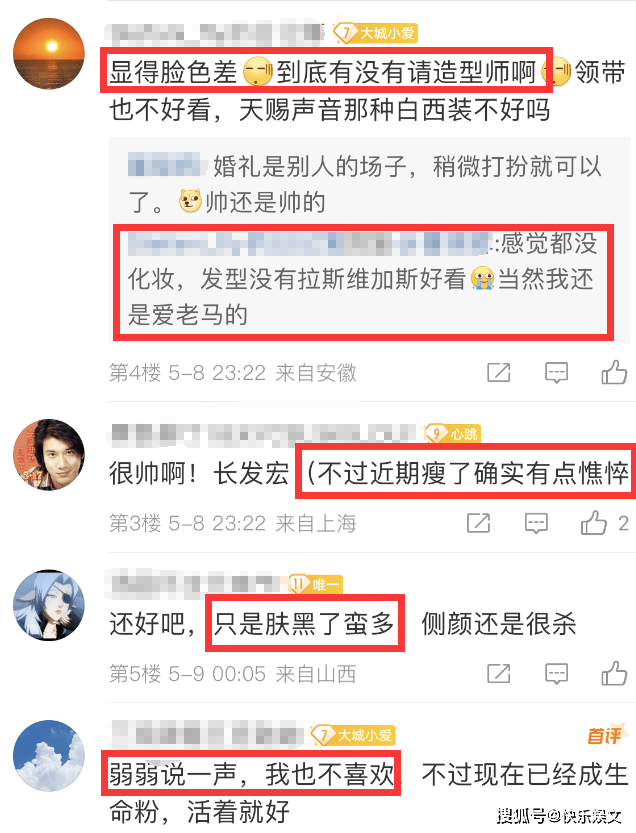Reply to the 4th floor comment

click(x=556, y=372)
